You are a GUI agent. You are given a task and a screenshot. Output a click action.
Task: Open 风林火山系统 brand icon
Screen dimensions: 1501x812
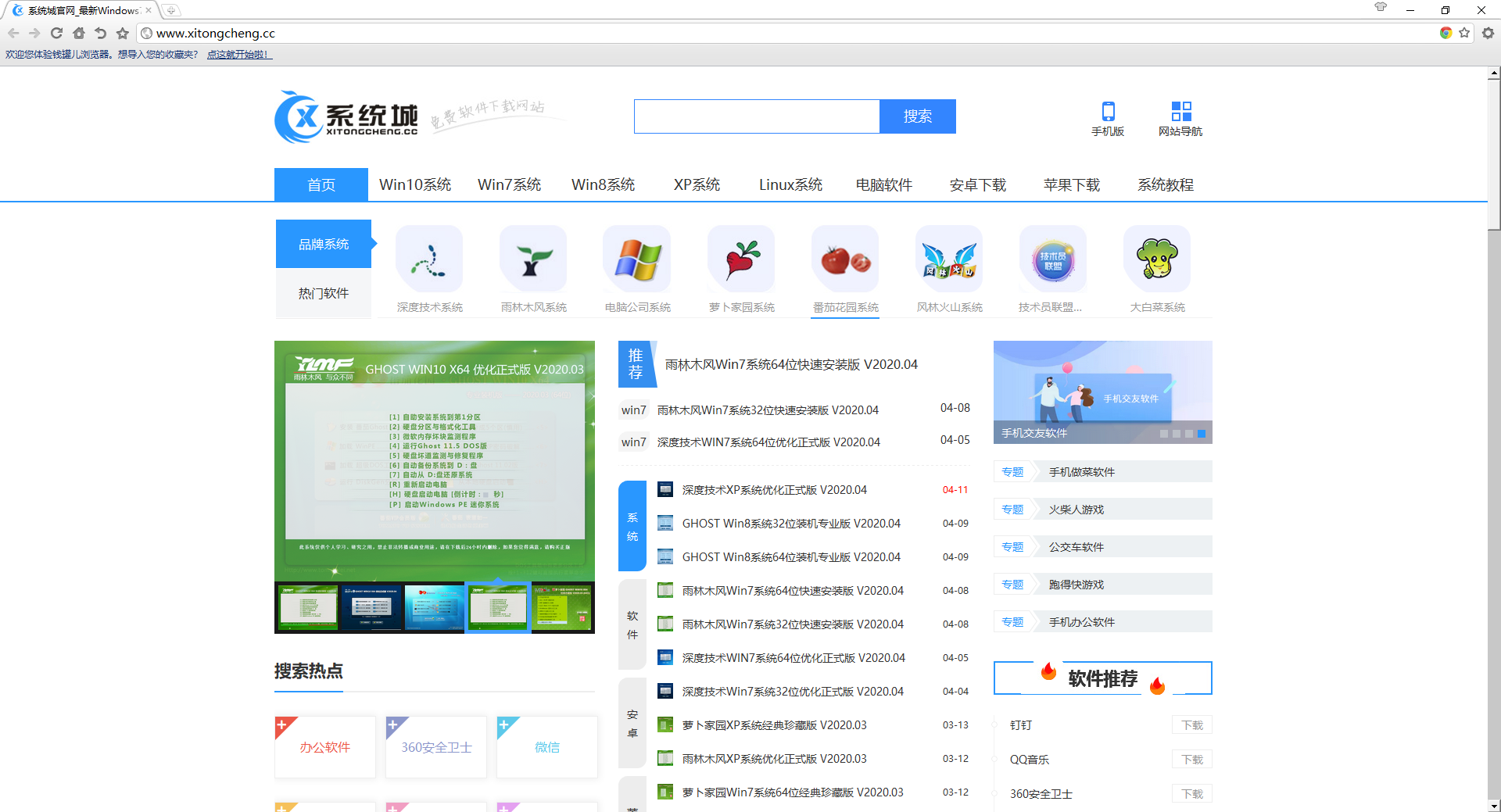click(x=949, y=259)
